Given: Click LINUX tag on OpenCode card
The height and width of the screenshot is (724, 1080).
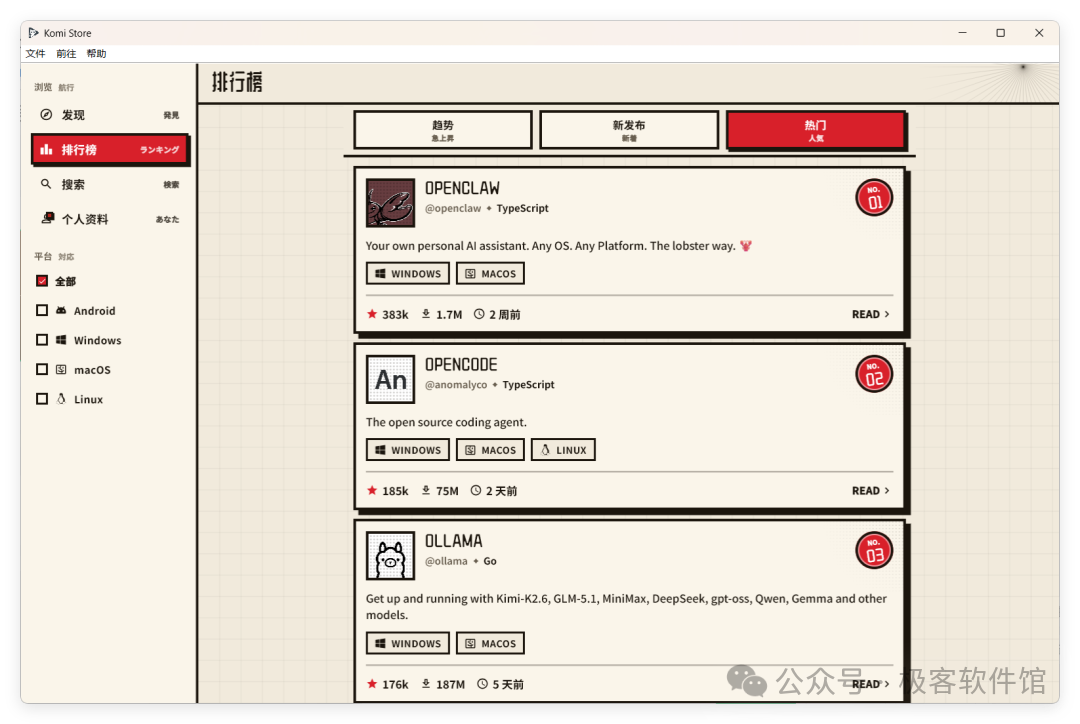Looking at the screenshot, I should 563,450.
